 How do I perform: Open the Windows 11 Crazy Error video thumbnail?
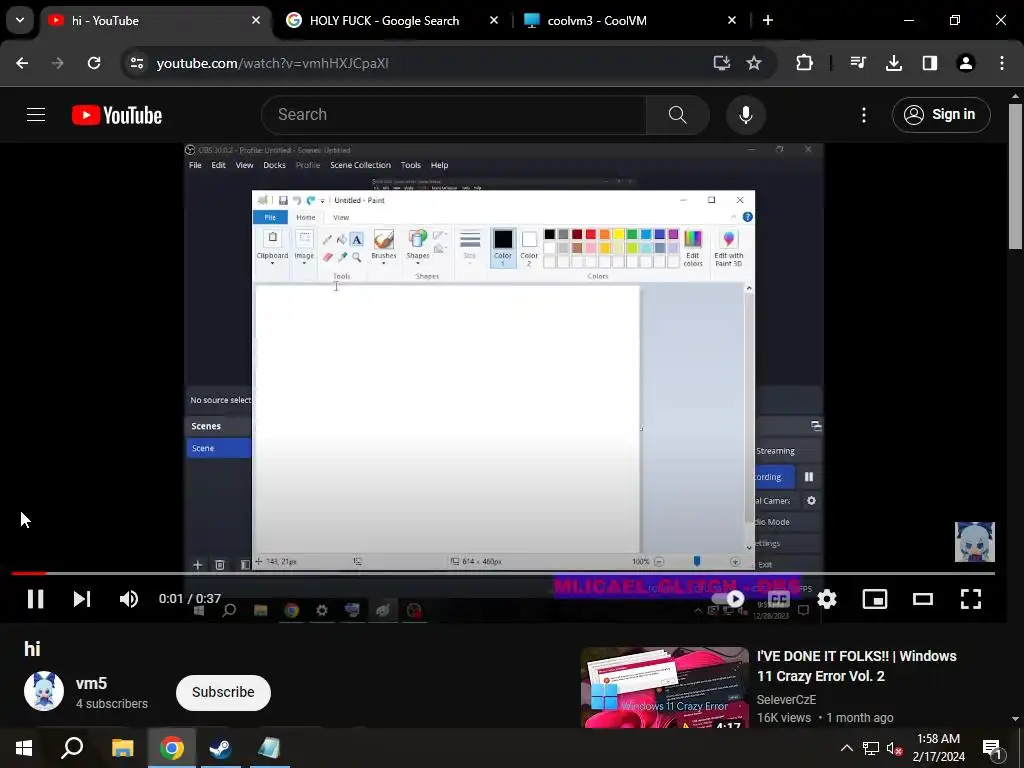pos(665,687)
